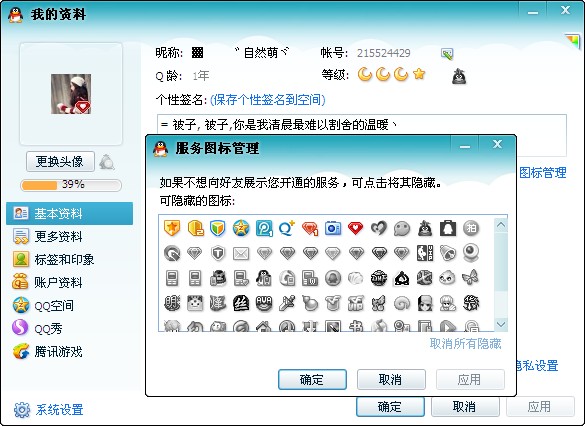Open 保存个性签名到空间 link

pos(268,100)
